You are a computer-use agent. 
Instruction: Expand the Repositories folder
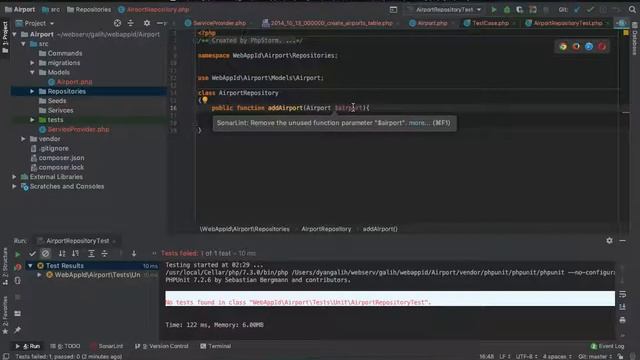coord(32,91)
